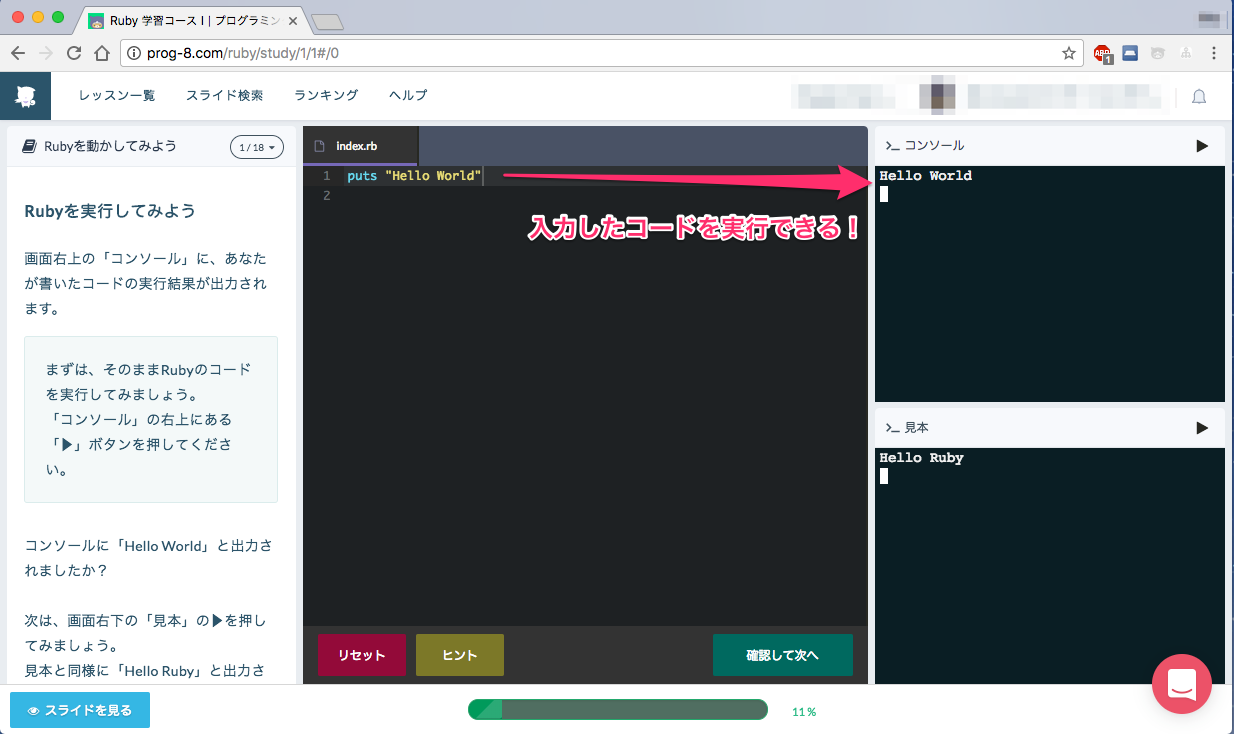Open レッスン一覧 menu
The height and width of the screenshot is (734, 1234).
[x=117, y=96]
